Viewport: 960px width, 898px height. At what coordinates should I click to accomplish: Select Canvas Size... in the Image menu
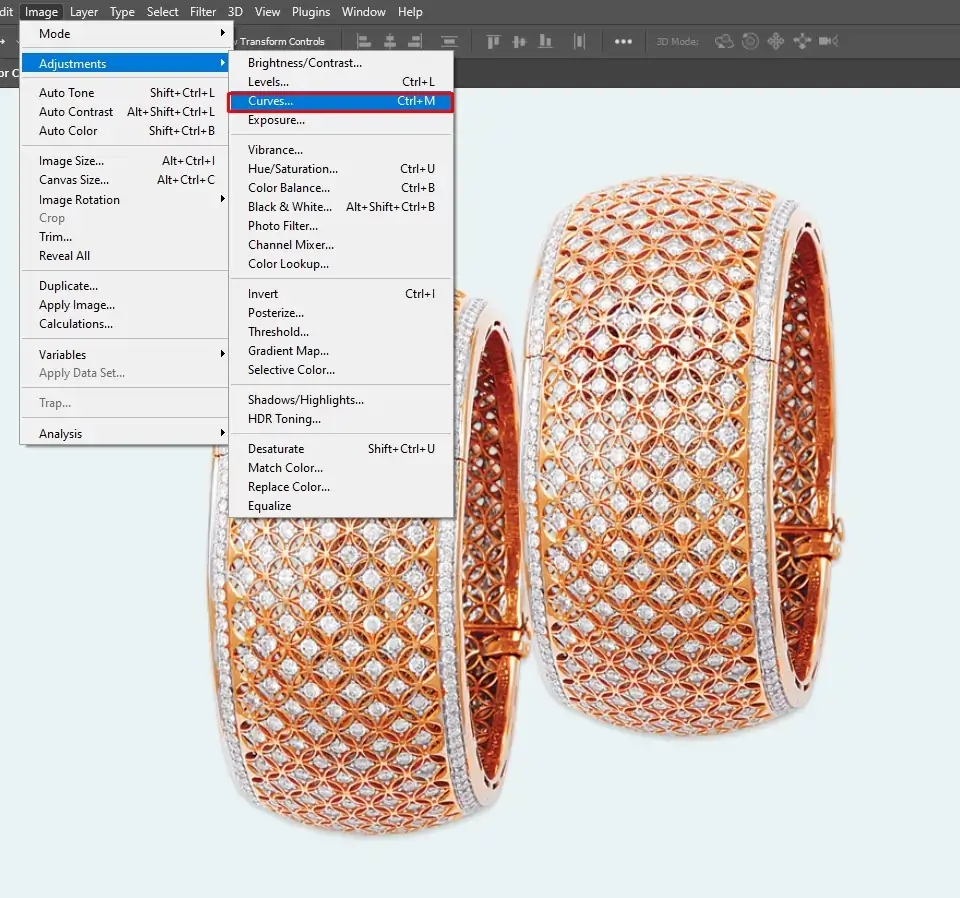tap(74, 180)
